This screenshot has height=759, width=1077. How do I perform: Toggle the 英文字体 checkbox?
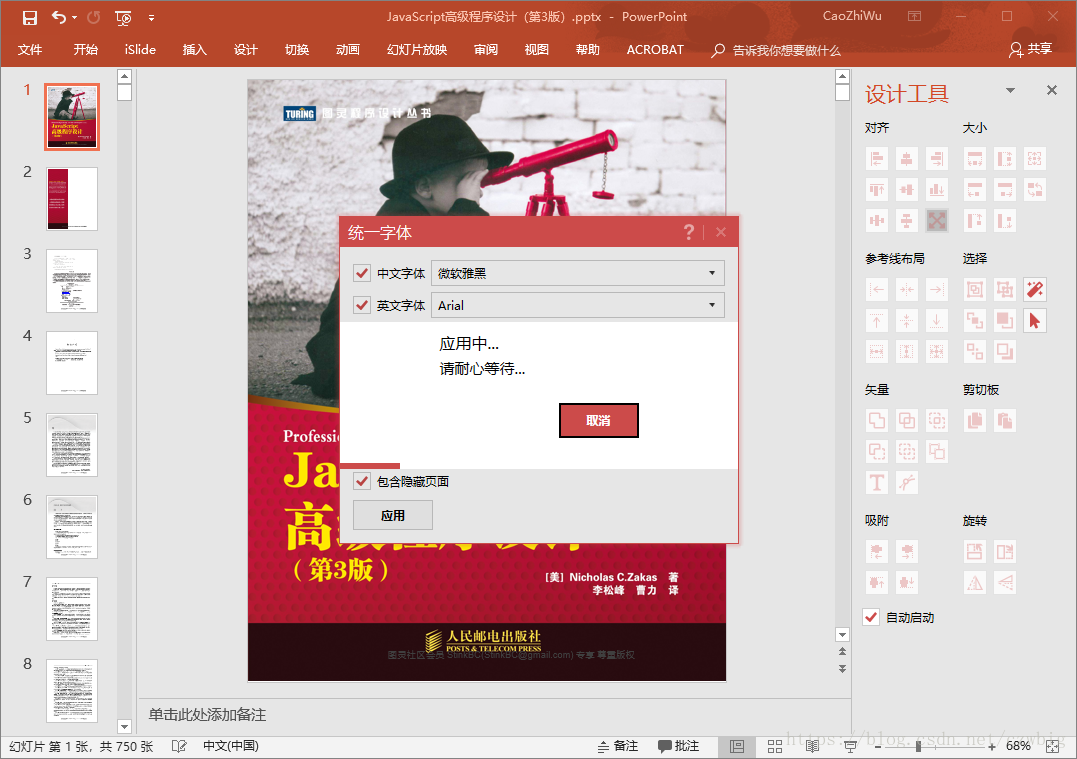coord(362,305)
